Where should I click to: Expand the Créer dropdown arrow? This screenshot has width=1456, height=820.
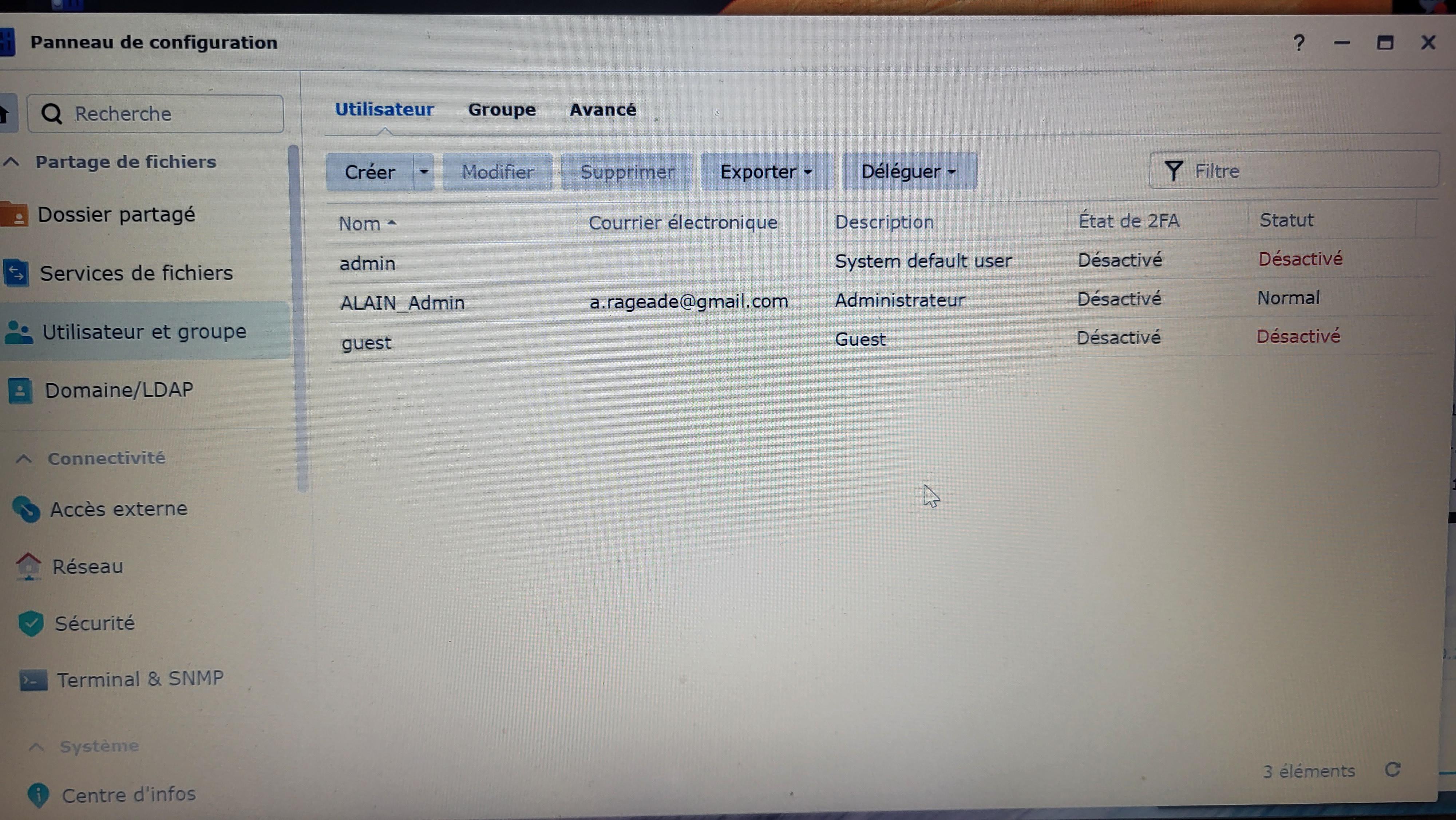[x=424, y=172]
